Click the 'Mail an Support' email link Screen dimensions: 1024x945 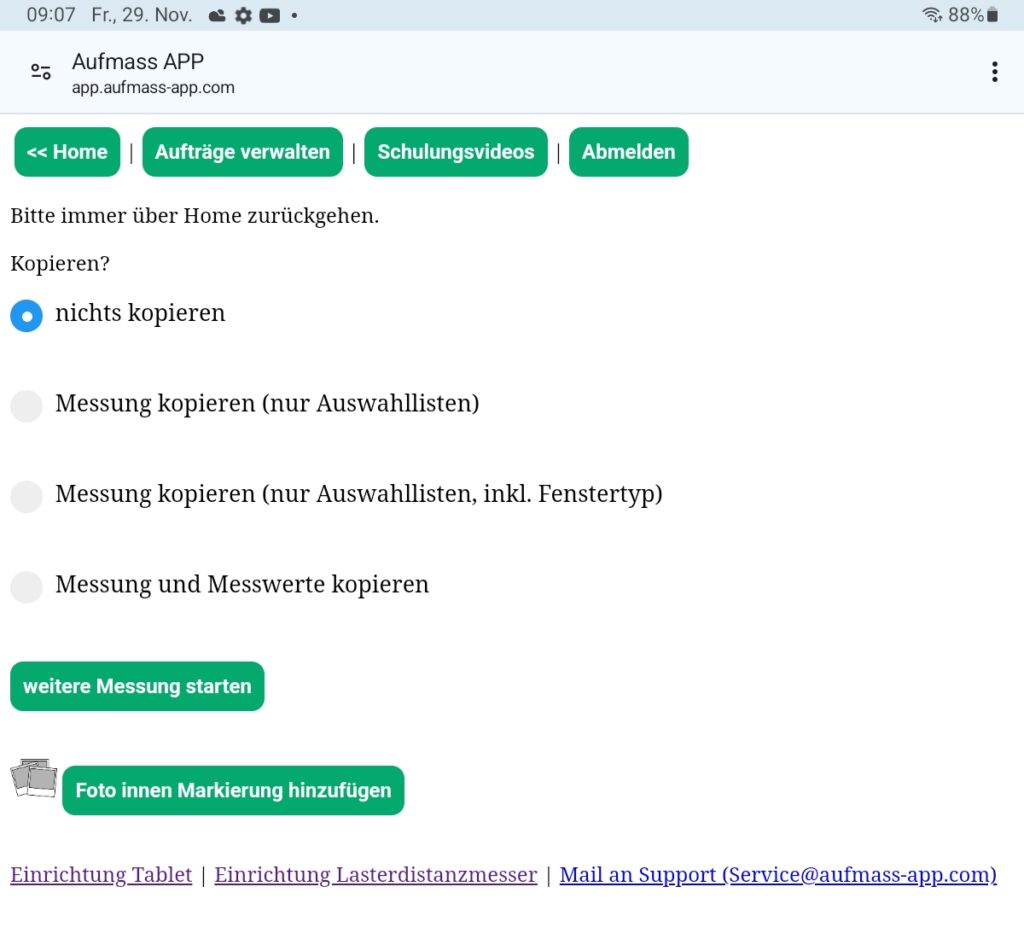[778, 874]
